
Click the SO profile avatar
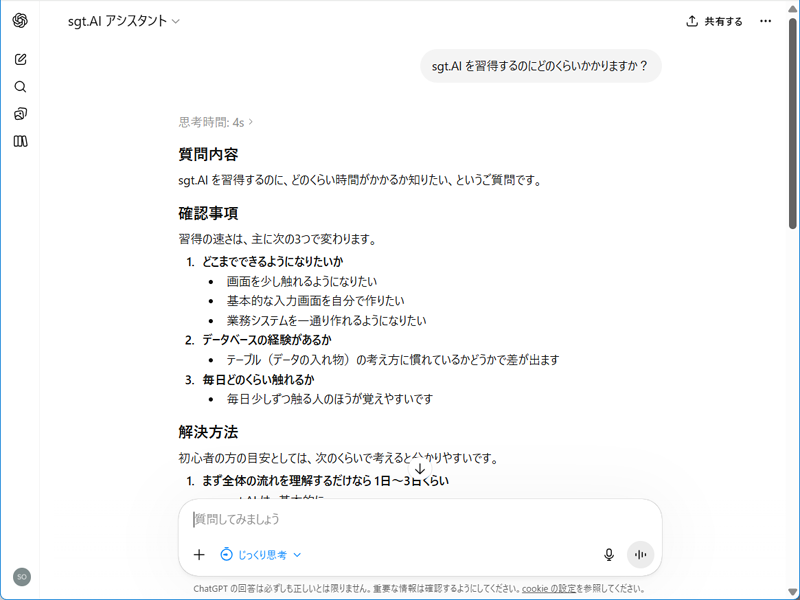22,577
